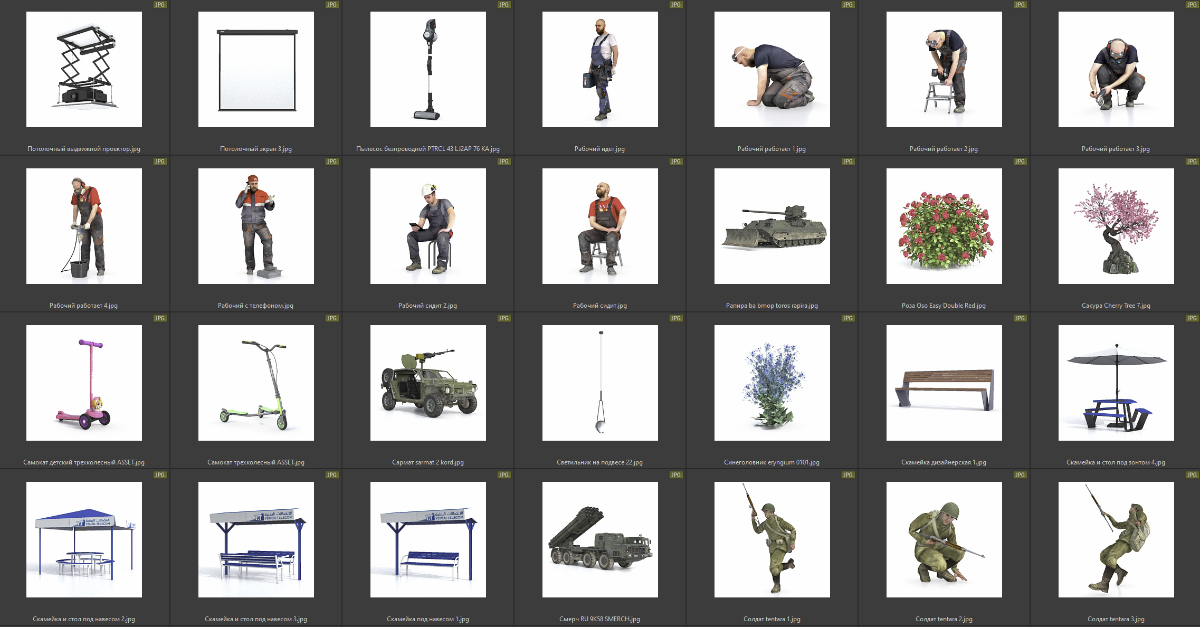Select the worker kneeling on all fours
The width and height of the screenshot is (1200, 627).
(773, 69)
